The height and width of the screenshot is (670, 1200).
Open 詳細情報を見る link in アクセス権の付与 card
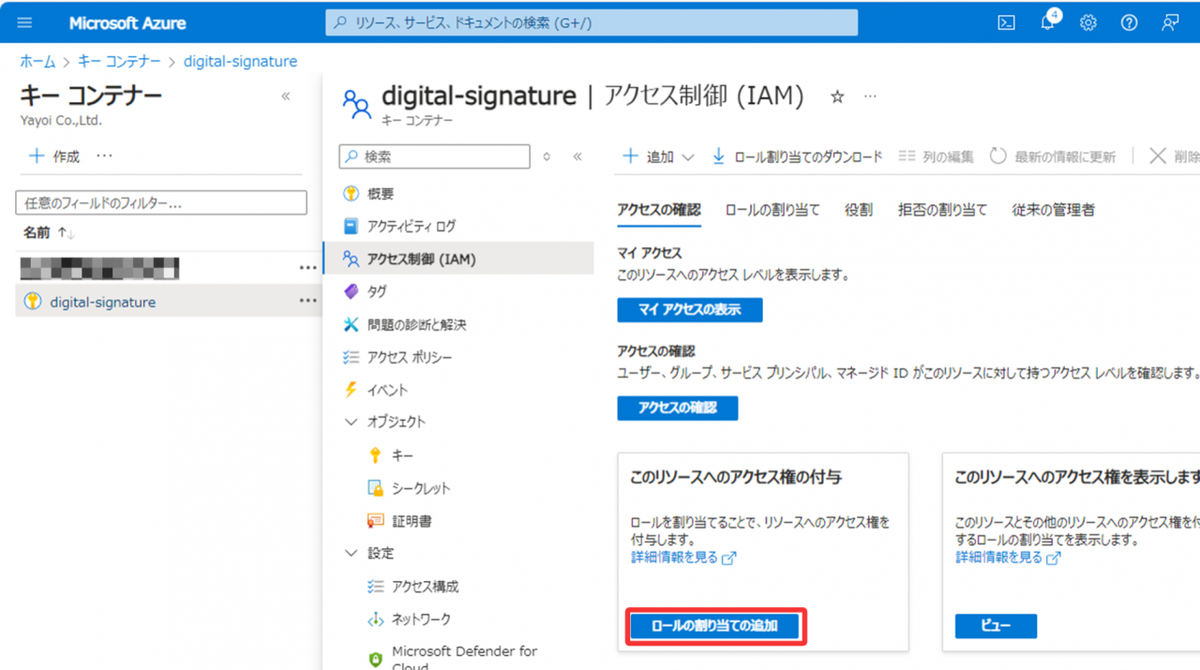(x=683, y=558)
